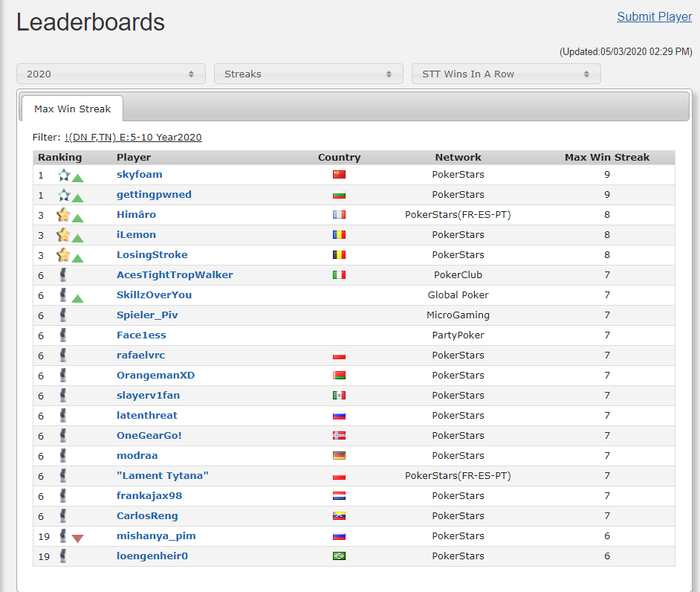
Task: Click the country flag in loengenheir0's row
Action: (x=339, y=556)
